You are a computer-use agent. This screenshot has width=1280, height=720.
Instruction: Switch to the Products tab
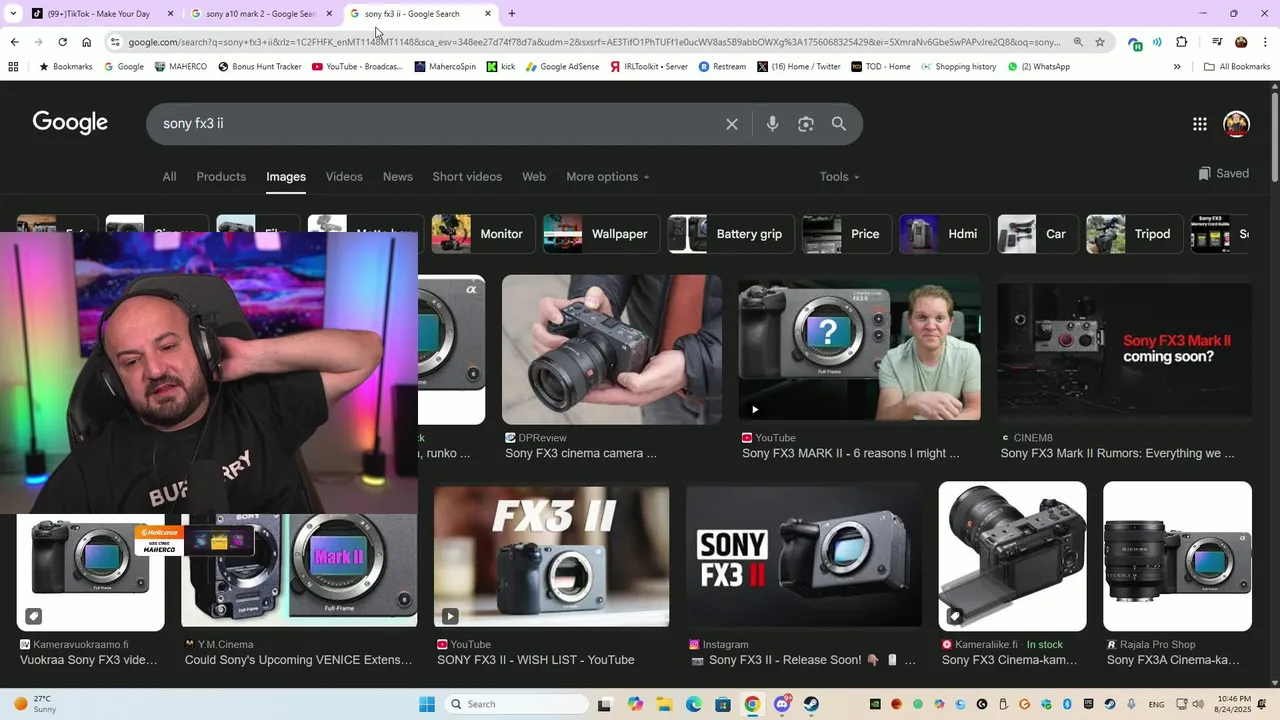(x=221, y=177)
